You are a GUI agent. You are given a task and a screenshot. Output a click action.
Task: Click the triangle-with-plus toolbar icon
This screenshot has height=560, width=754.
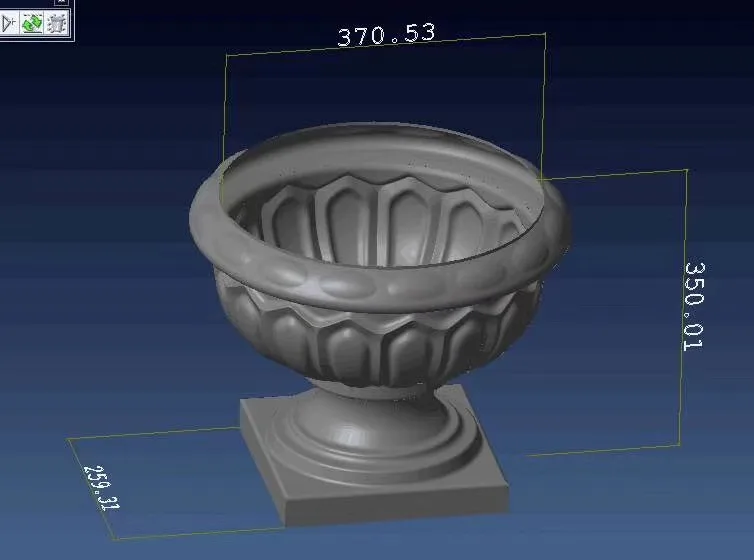pyautogui.click(x=8, y=23)
